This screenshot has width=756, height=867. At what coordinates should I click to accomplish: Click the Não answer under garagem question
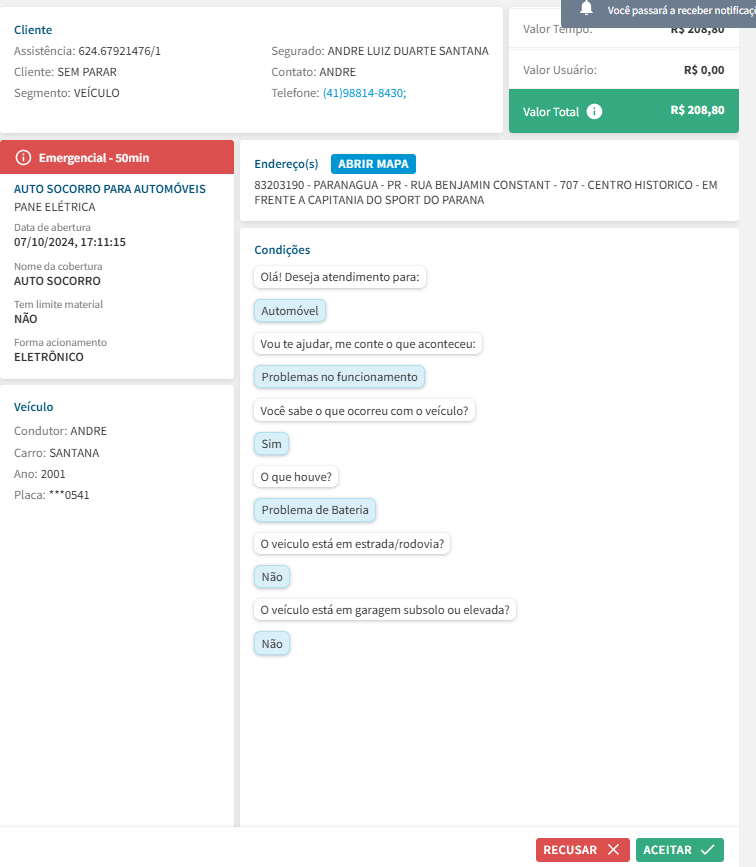(x=272, y=644)
